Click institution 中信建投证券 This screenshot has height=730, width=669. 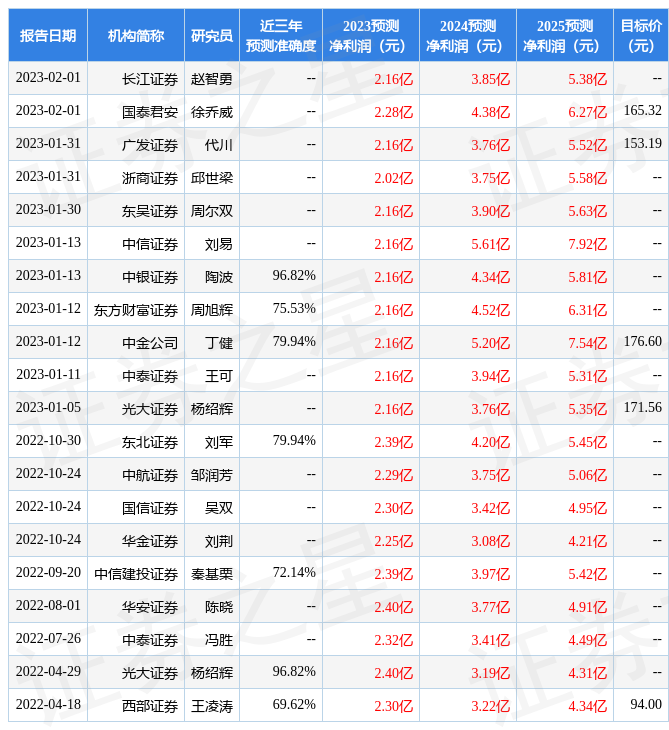(136, 575)
